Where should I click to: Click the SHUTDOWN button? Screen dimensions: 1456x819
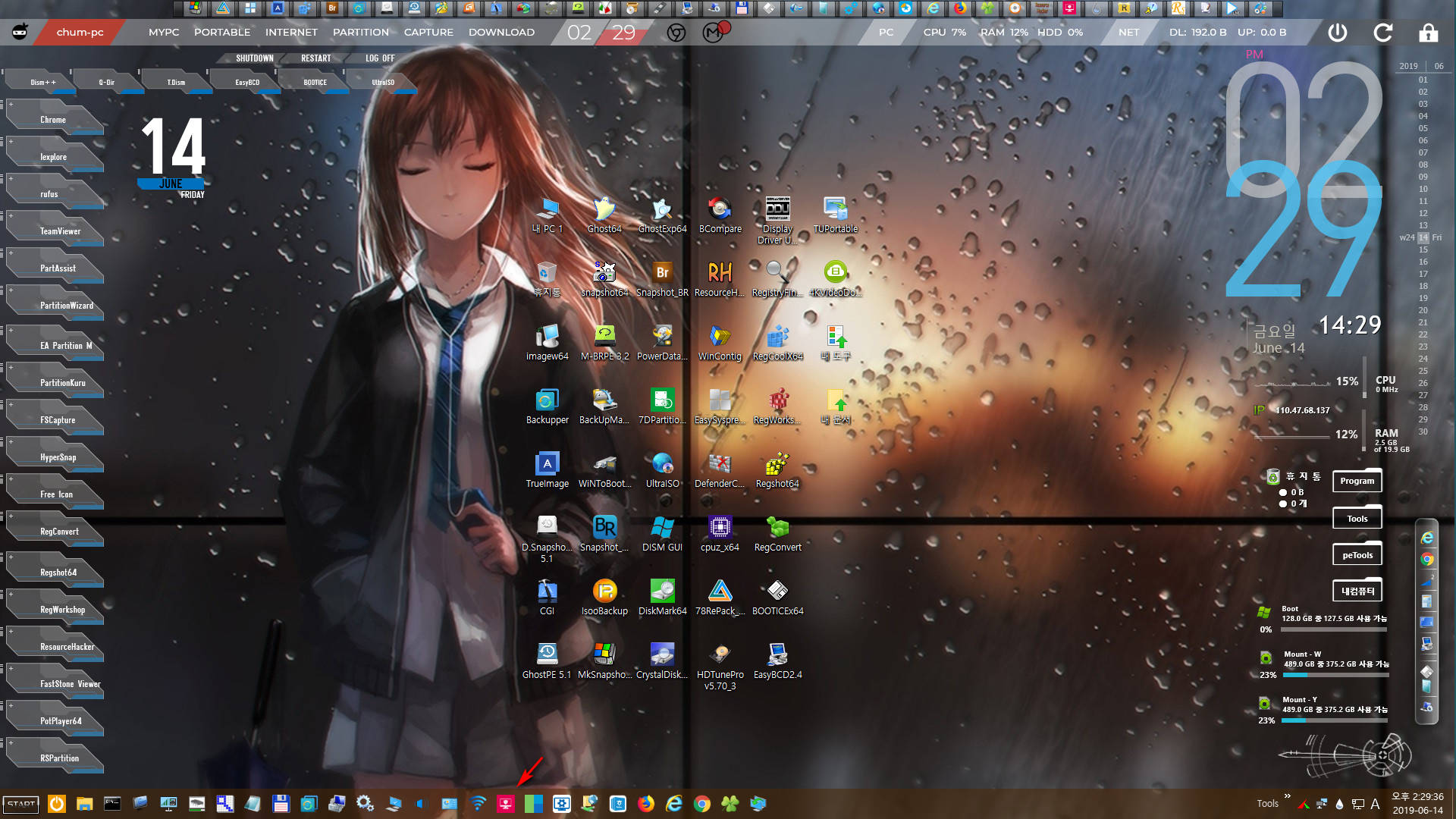pyautogui.click(x=254, y=58)
